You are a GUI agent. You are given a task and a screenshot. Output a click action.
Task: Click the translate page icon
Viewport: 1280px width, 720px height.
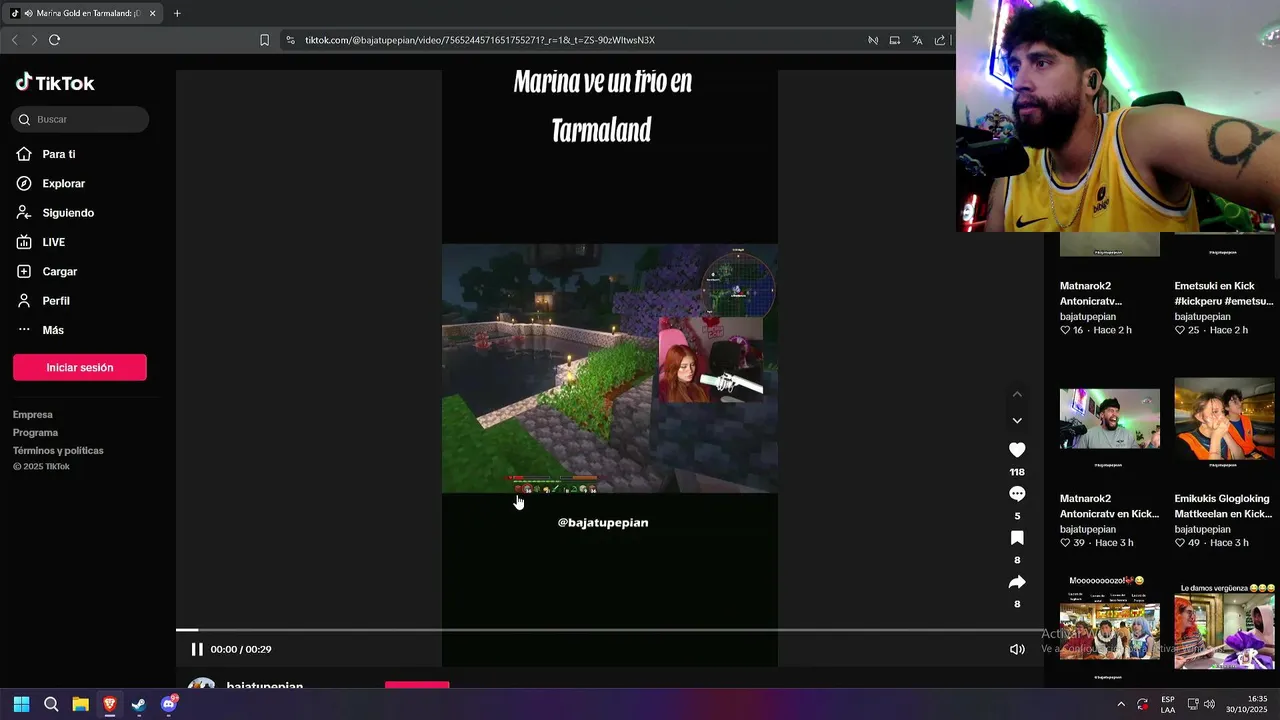click(917, 40)
